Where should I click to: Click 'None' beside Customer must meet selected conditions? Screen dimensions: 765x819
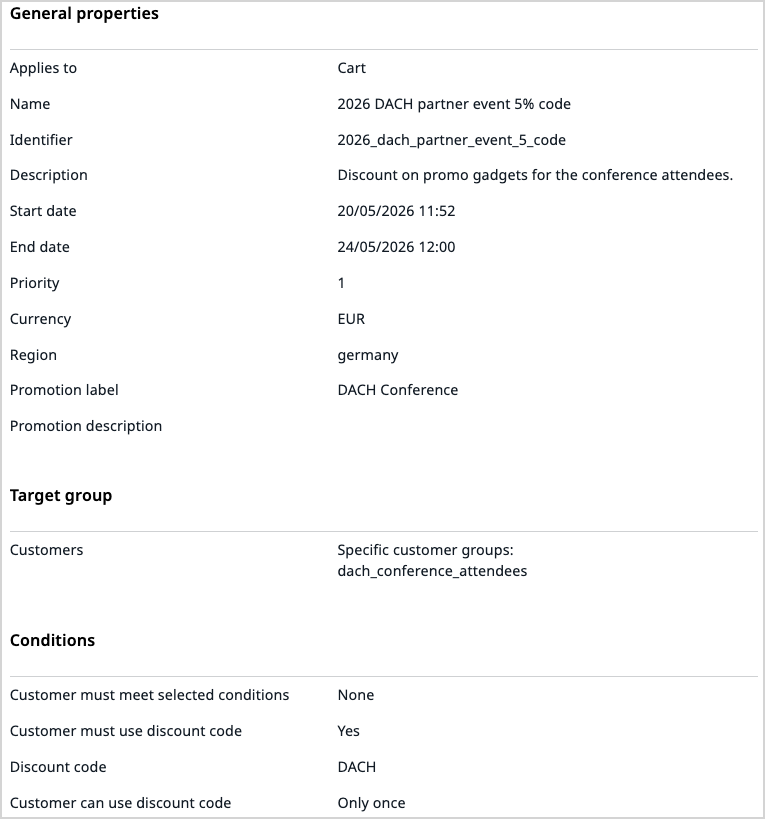tap(356, 695)
